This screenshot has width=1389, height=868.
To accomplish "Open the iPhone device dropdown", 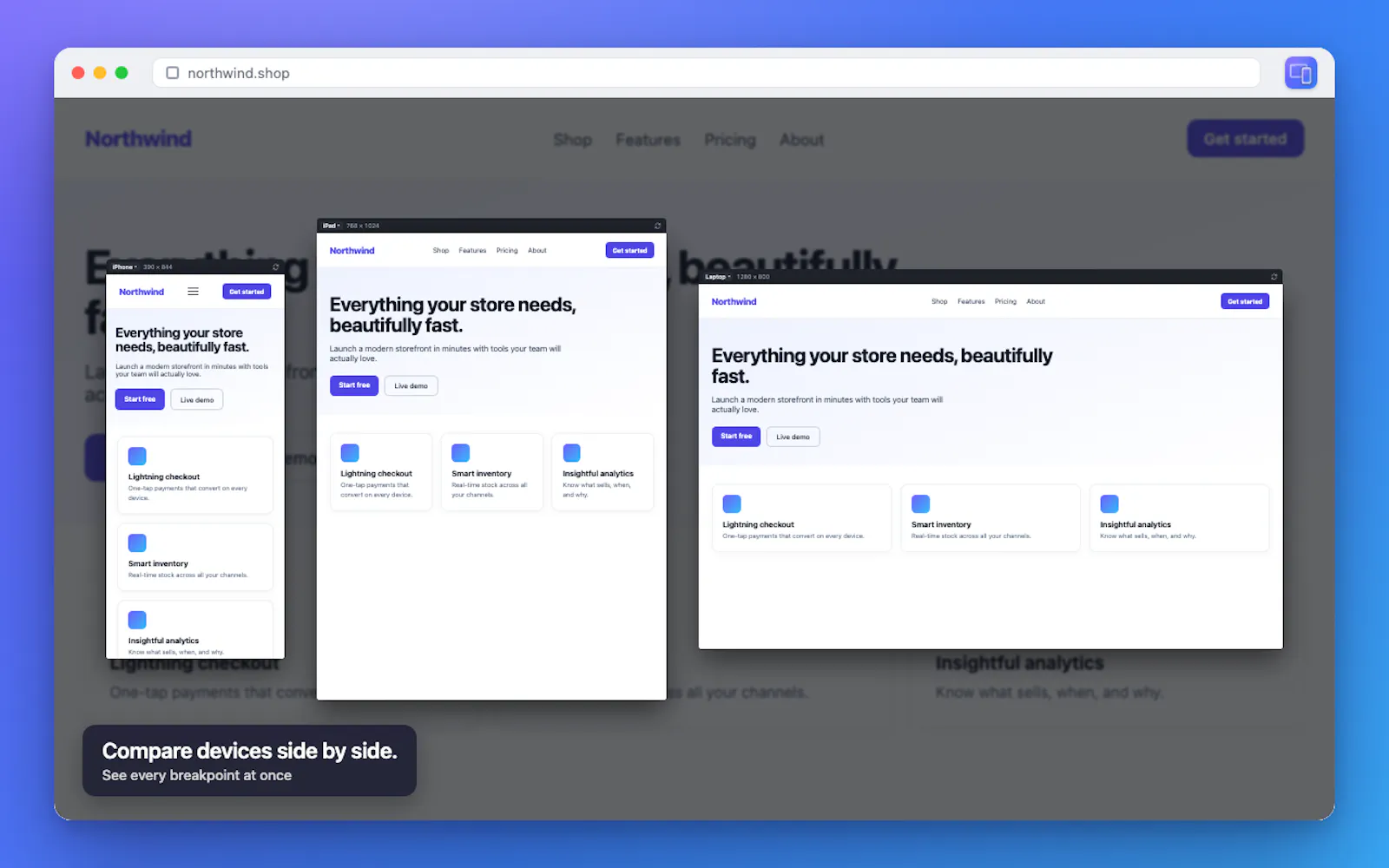I will pyautogui.click(x=125, y=267).
